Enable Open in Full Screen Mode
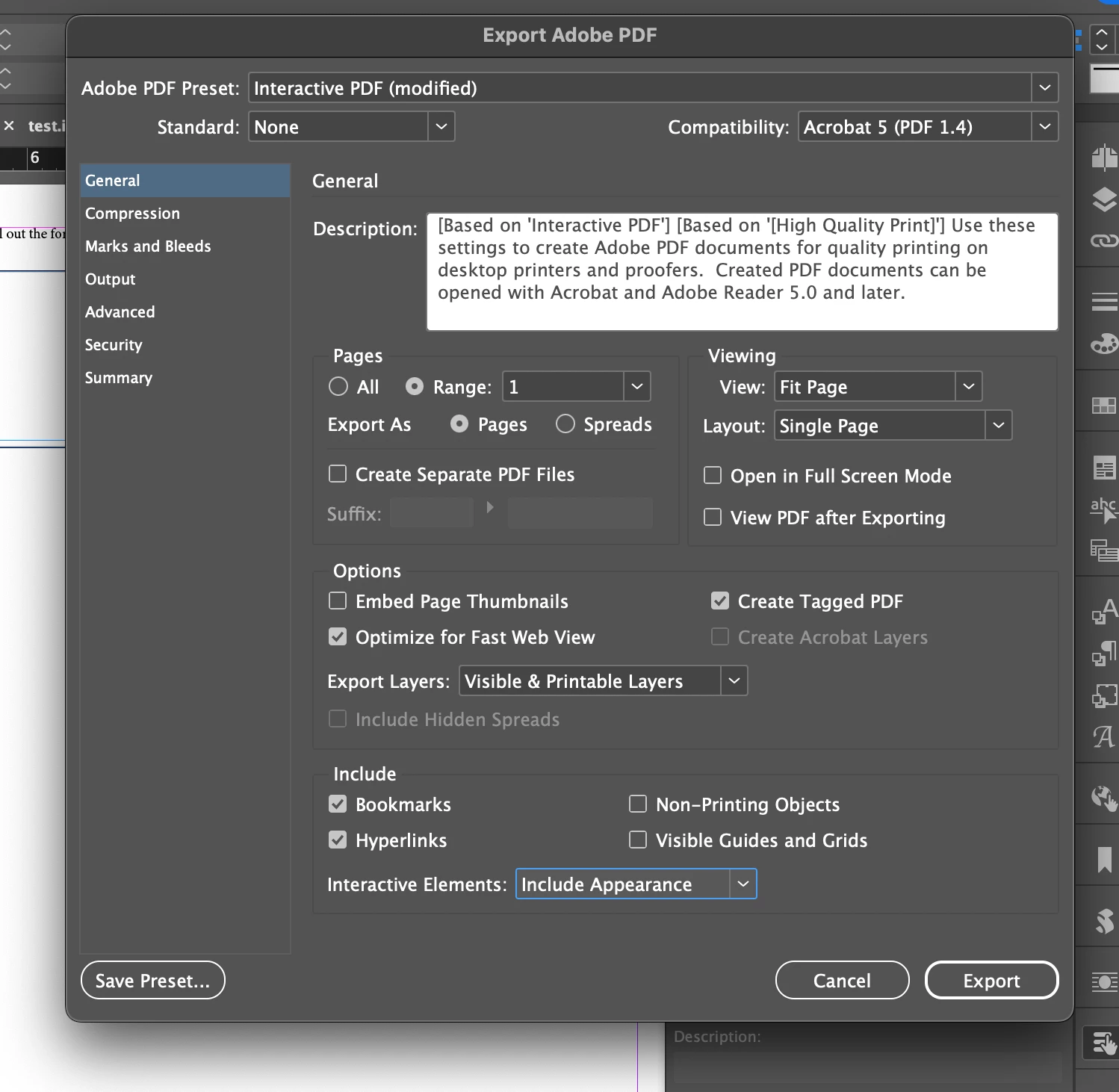This screenshot has width=1119, height=1092. (x=713, y=475)
